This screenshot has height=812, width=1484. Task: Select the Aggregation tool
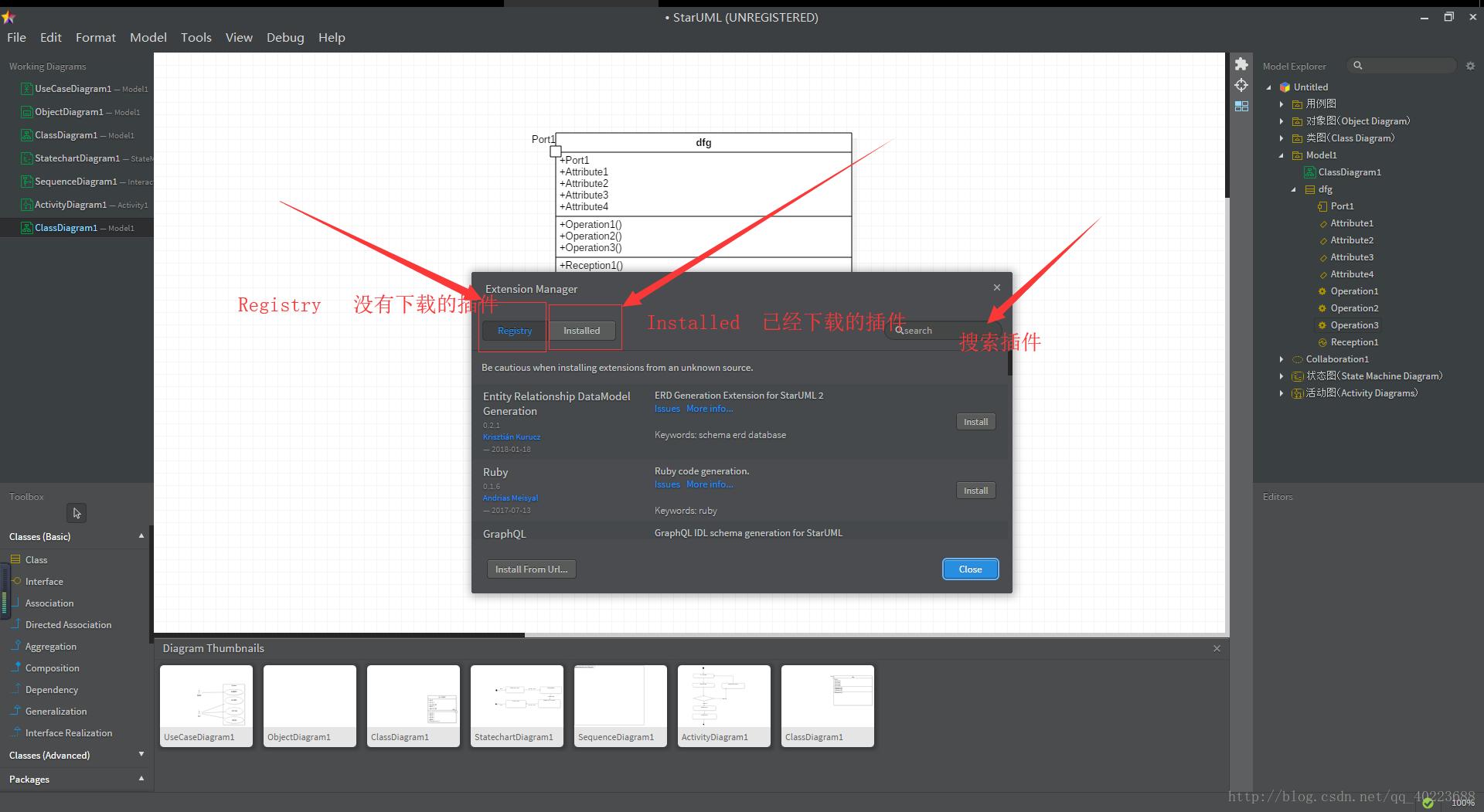click(x=50, y=646)
